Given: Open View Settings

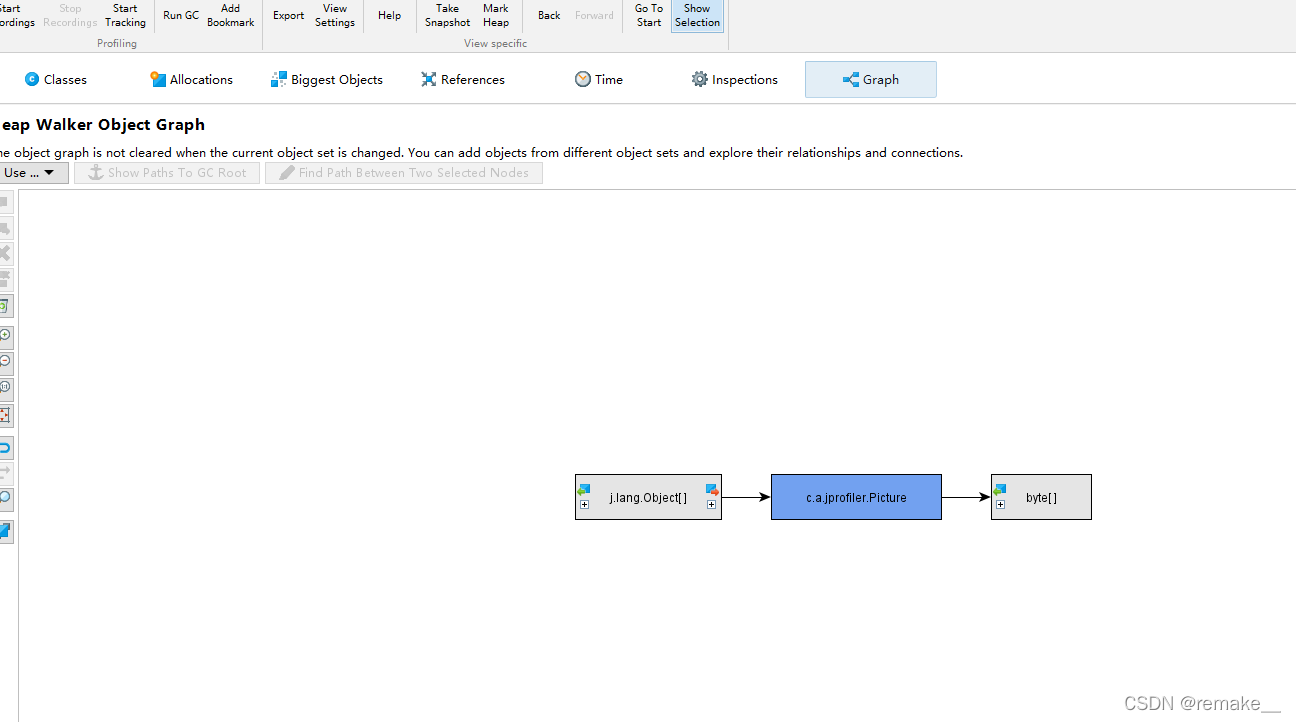Looking at the screenshot, I should coord(335,15).
